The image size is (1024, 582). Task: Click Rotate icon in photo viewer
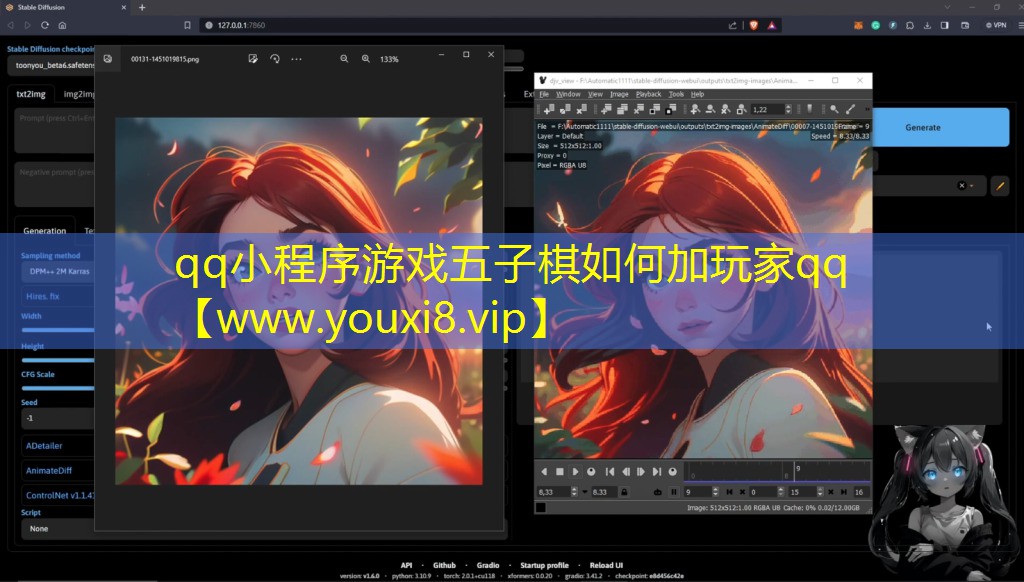pos(275,59)
